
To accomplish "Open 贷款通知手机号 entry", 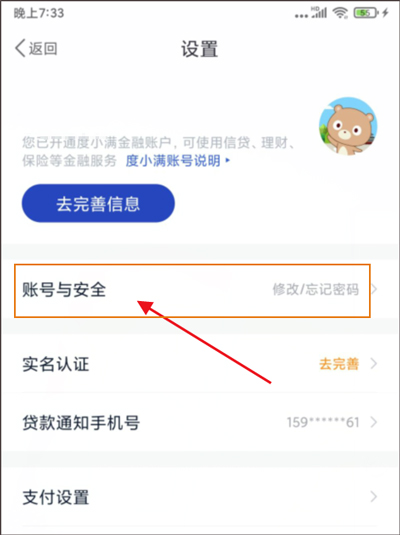I will pyautogui.click(x=200, y=422).
